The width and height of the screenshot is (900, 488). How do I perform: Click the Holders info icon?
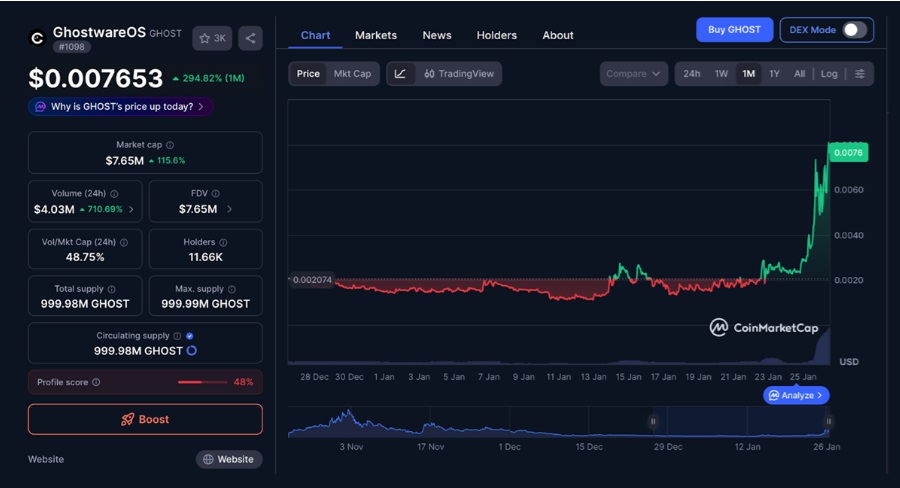[x=222, y=242]
